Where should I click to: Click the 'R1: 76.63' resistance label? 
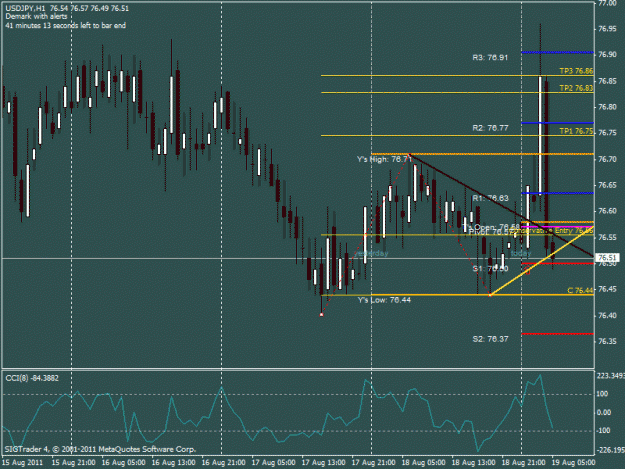pyautogui.click(x=490, y=198)
